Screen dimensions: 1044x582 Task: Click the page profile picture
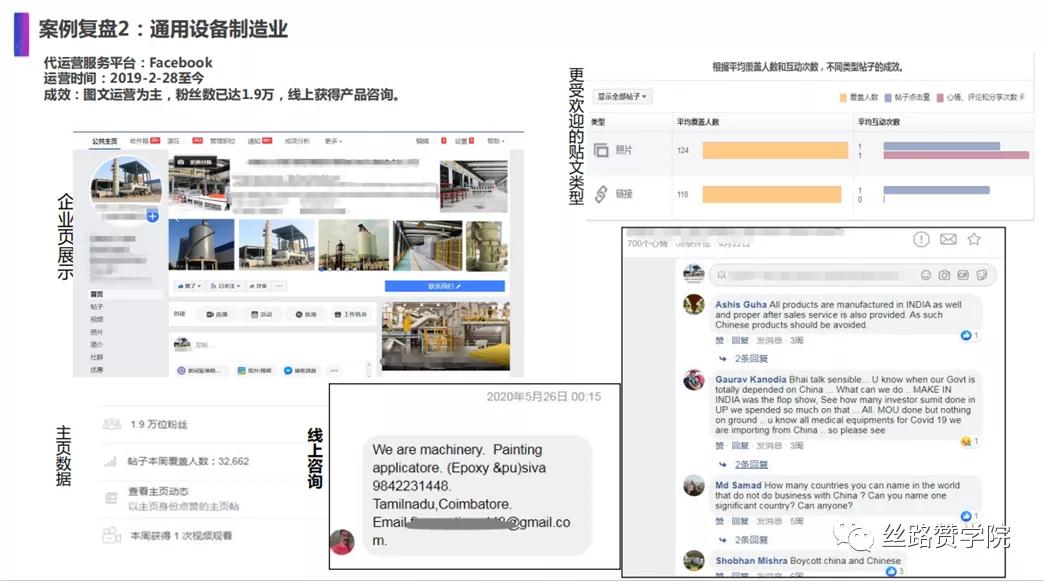click(127, 181)
